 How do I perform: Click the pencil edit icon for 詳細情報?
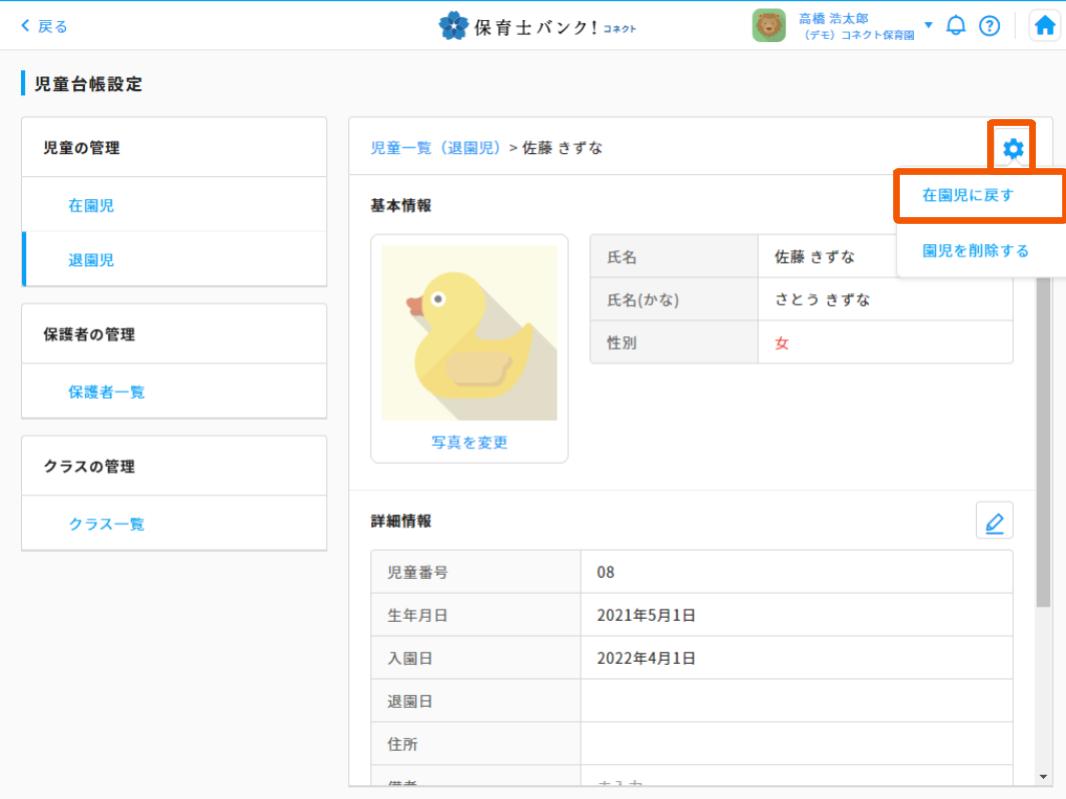click(x=994, y=521)
